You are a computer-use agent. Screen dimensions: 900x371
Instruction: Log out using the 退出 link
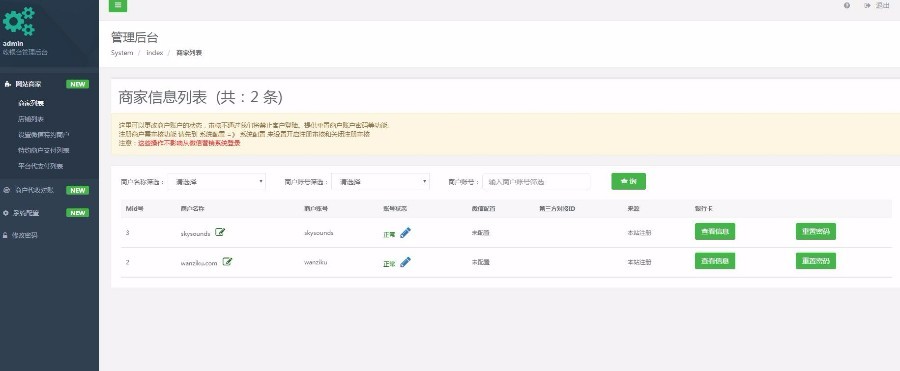pyautogui.click(x=877, y=5)
